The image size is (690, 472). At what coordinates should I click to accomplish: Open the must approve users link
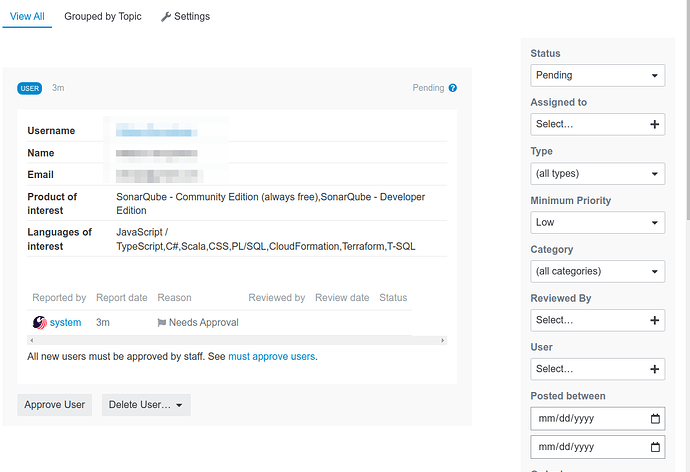pos(272,356)
